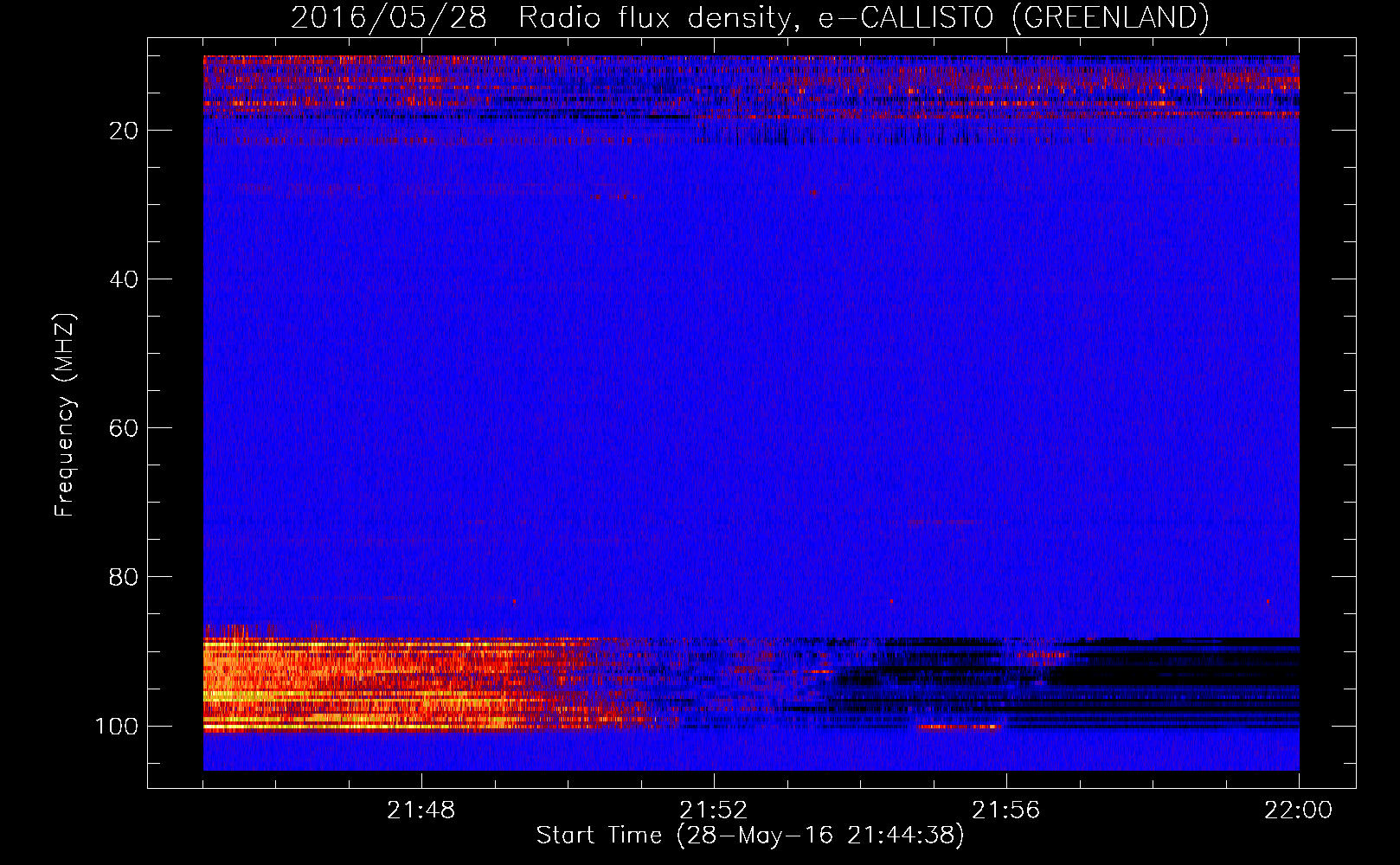Click the plot title "2016/05/28 Radio flux density, e-CALLISTO (GREENLAND)"
This screenshot has height=865, width=1400.
tap(749, 18)
